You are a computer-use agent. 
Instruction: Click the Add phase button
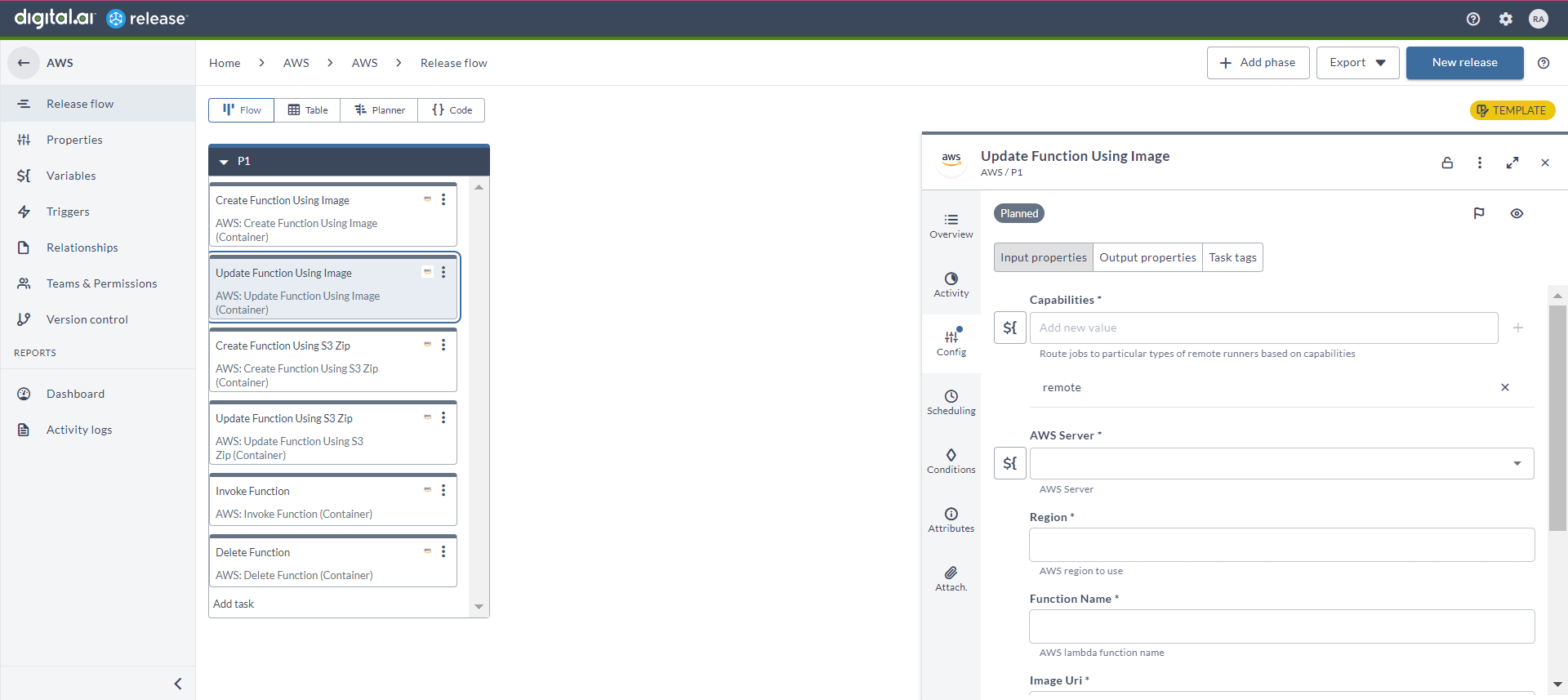[x=1258, y=63]
